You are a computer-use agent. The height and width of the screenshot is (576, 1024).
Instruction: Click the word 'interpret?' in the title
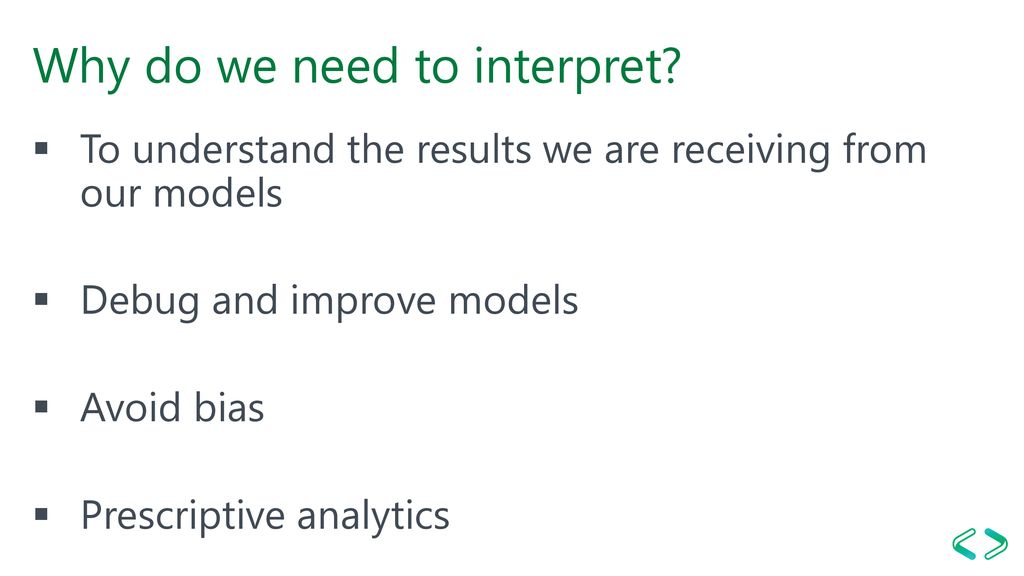(577, 68)
